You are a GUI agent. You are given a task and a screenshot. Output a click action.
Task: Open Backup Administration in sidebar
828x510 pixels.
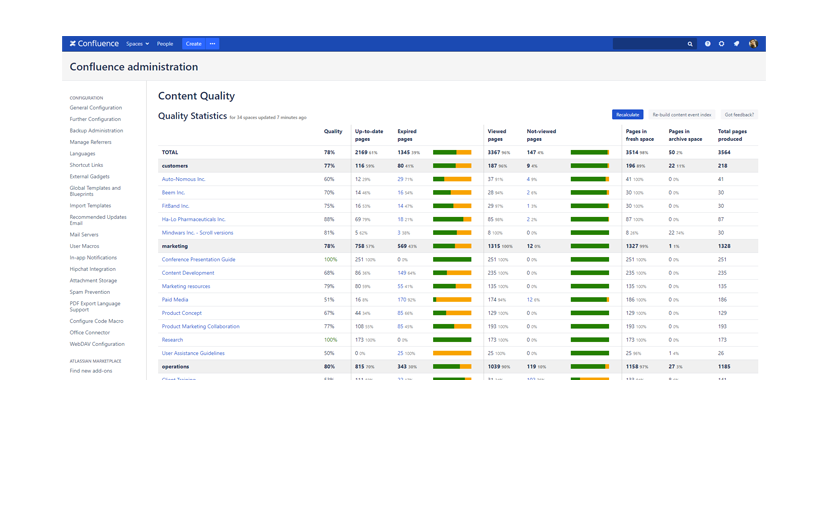96,130
